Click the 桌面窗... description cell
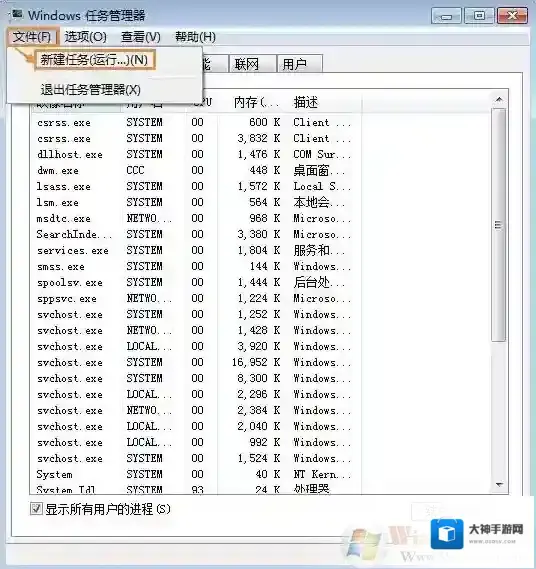 pos(319,170)
